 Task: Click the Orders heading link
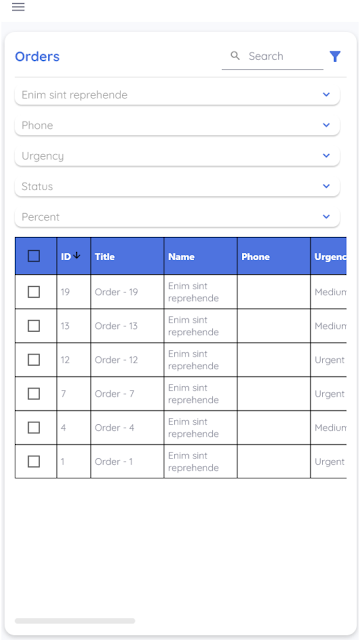tap(37, 56)
